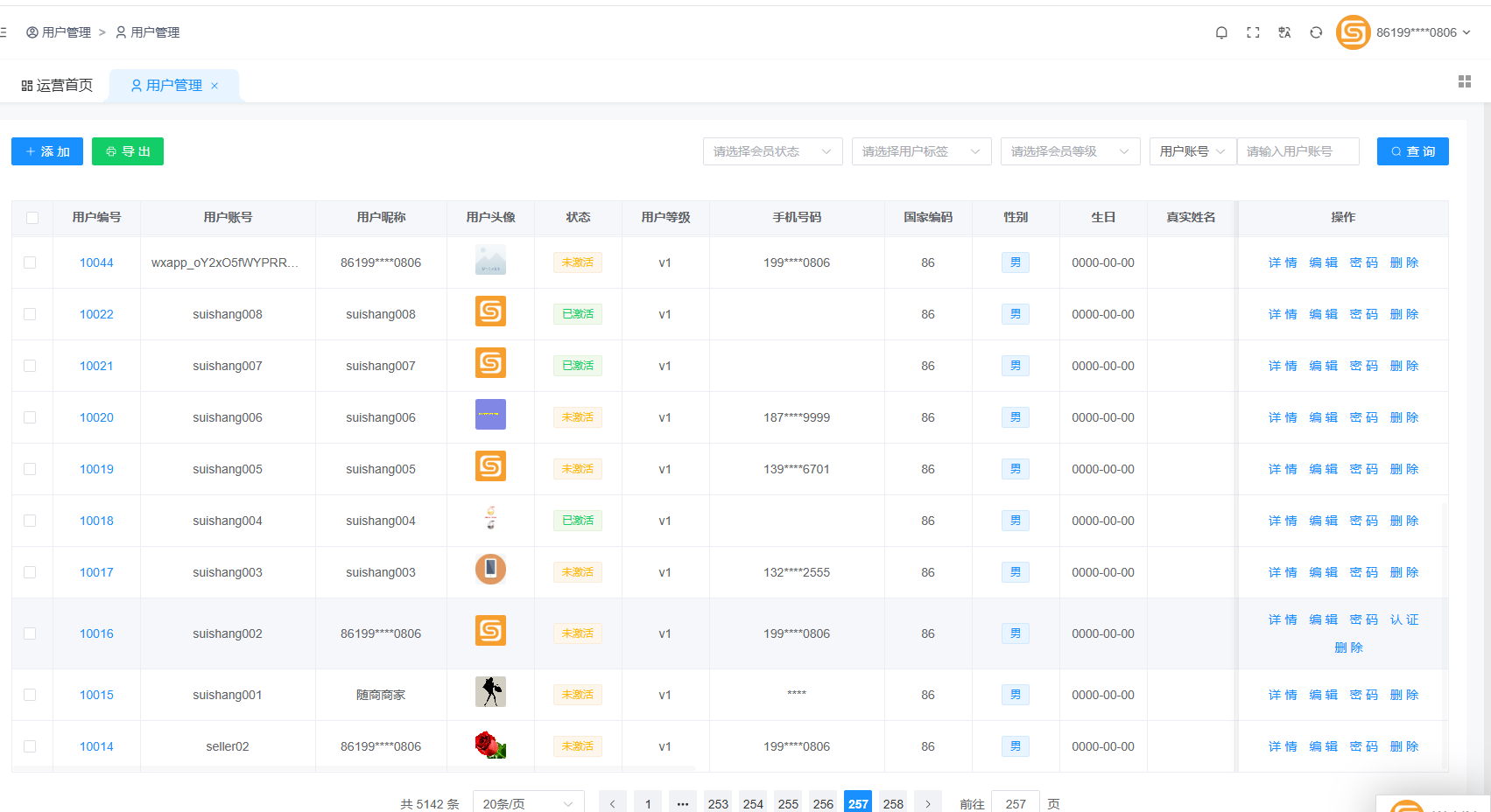Click the language translate icon
Screen dimensions: 1491x812
1284,32
